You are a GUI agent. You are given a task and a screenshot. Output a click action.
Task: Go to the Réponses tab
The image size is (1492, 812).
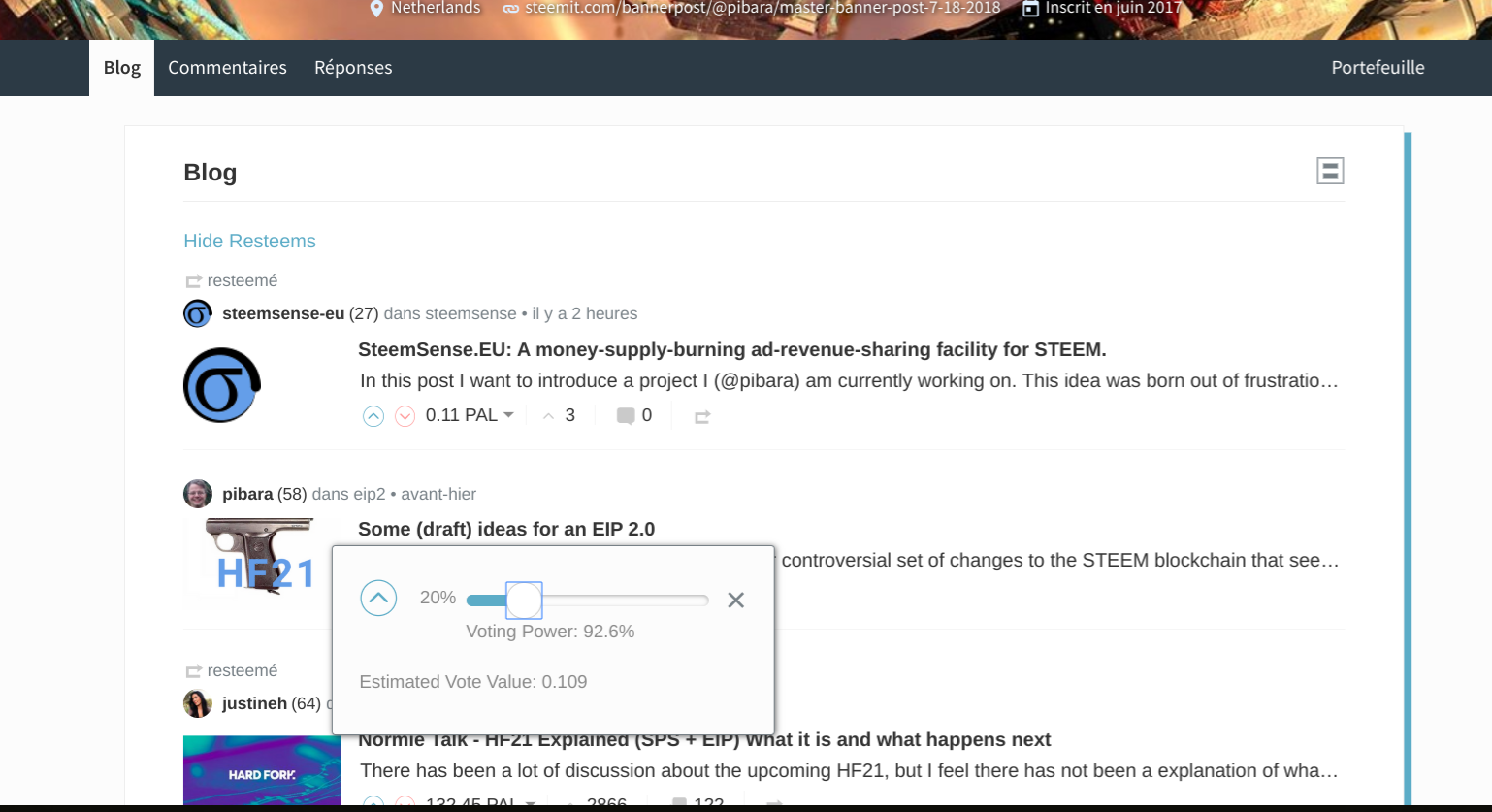pos(353,68)
